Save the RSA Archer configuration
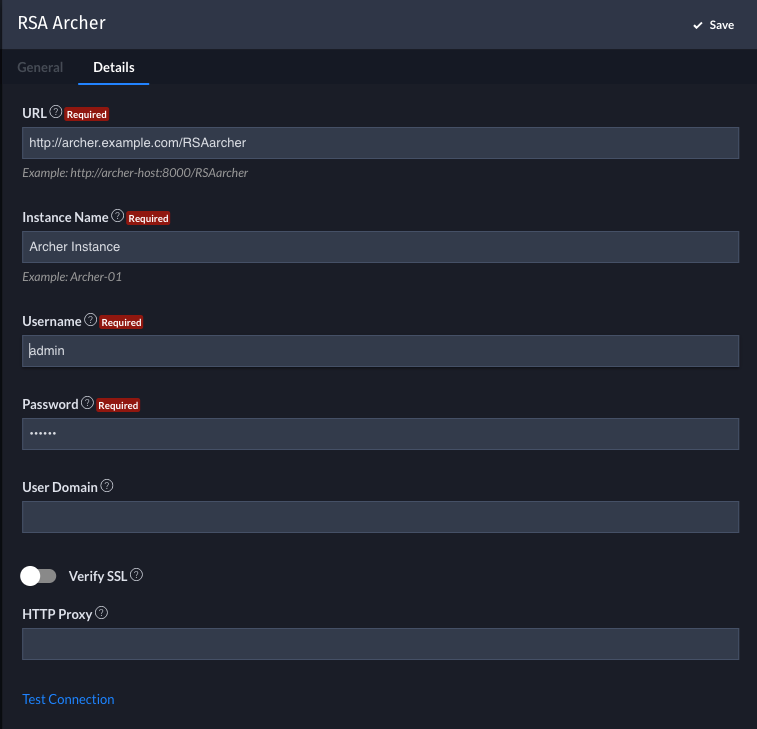The height and width of the screenshot is (729, 757). click(714, 25)
